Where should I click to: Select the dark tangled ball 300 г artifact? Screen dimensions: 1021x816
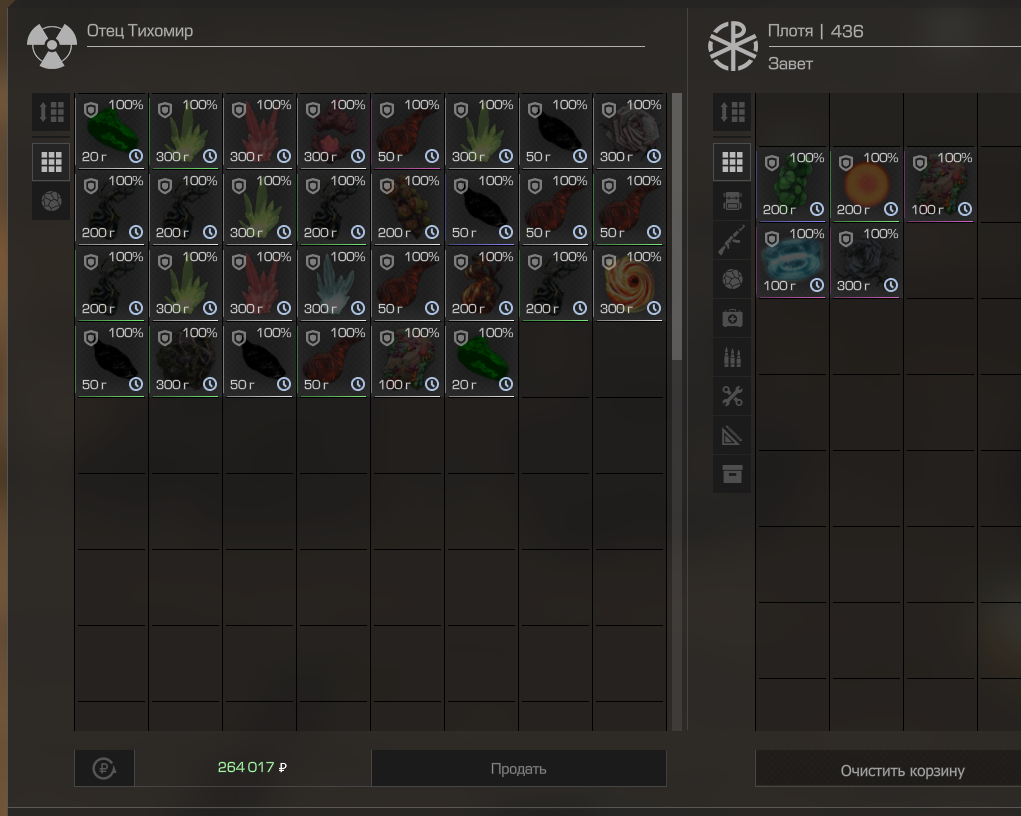coord(186,359)
